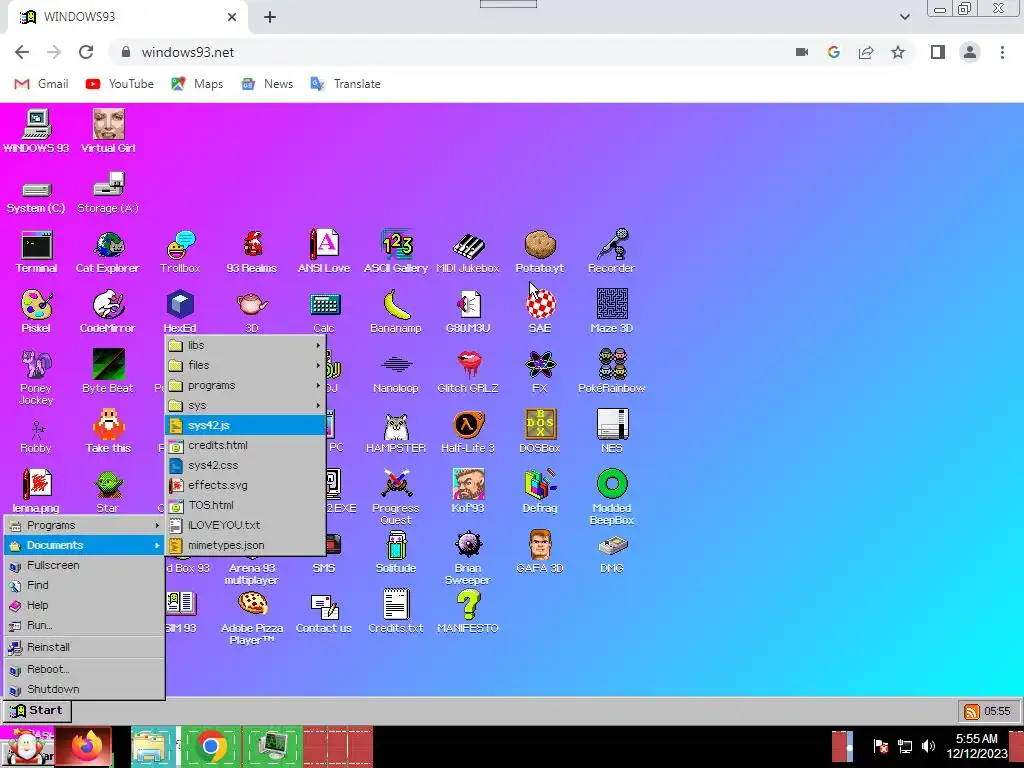Viewport: 1024px width, 768px height.
Task: Open the Recorder microphone icon
Action: point(611,252)
